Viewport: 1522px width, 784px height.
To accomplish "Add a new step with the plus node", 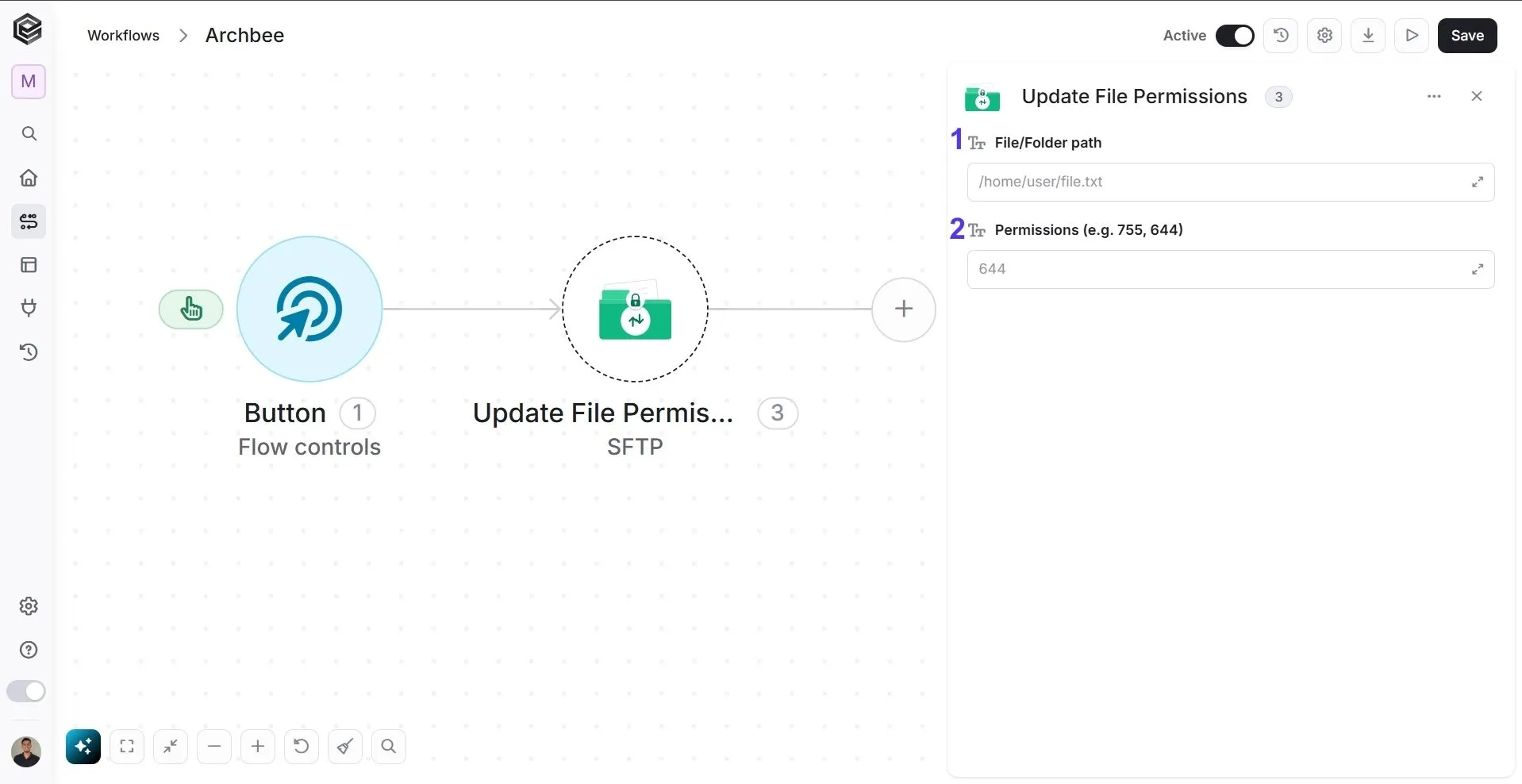I will (904, 309).
